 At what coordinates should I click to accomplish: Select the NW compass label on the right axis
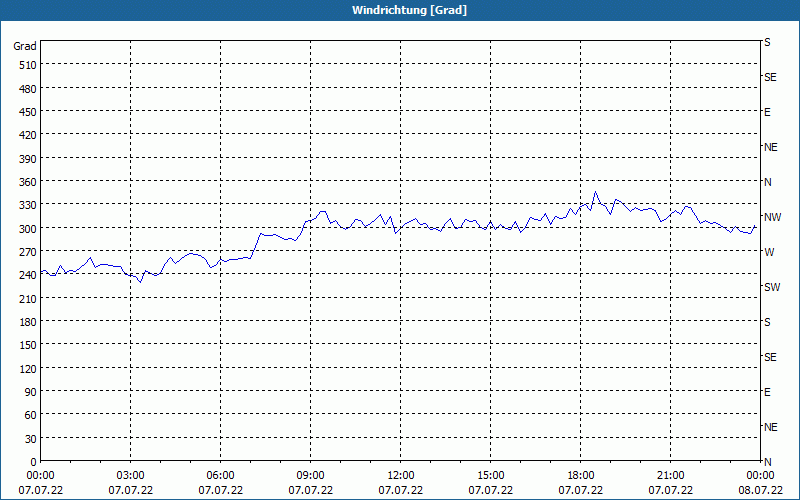pos(772,217)
